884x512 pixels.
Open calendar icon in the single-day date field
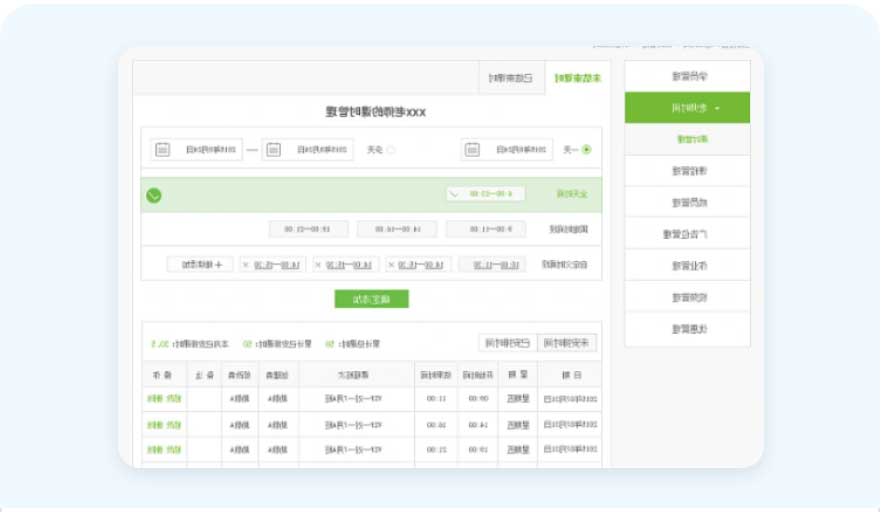[473, 150]
